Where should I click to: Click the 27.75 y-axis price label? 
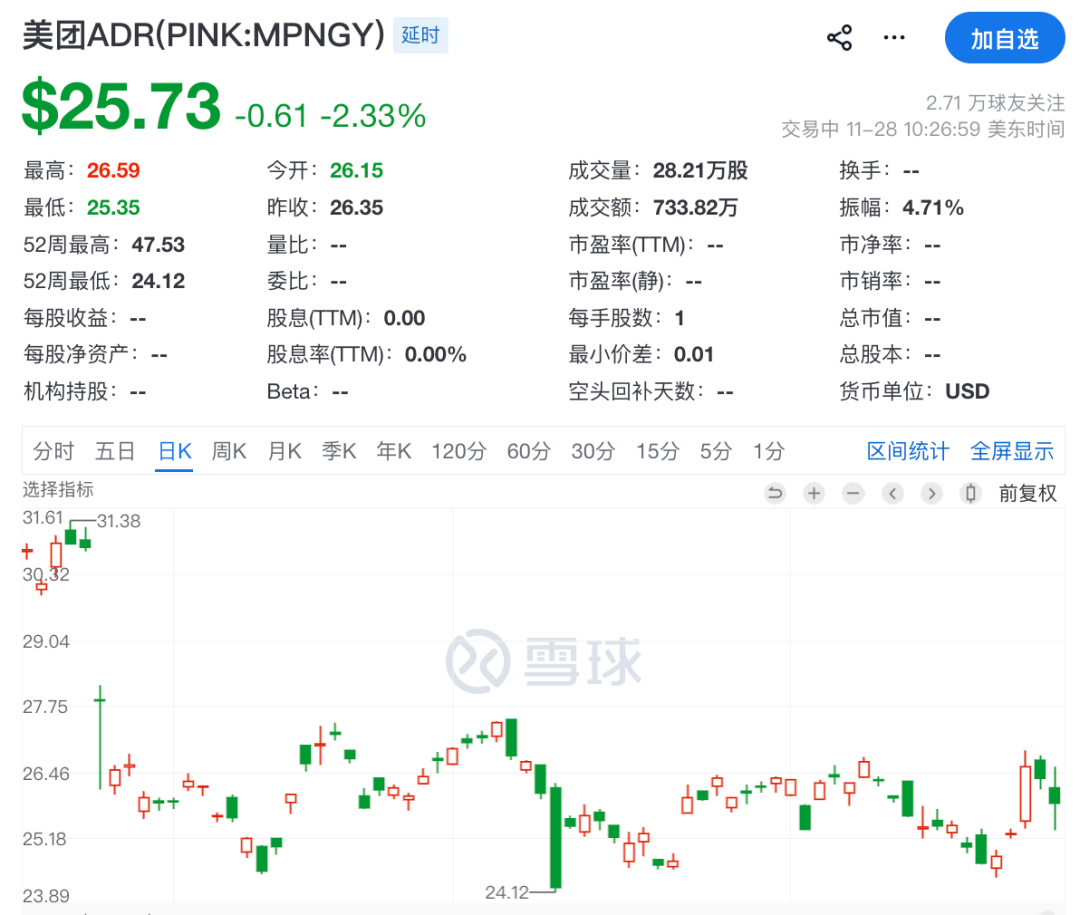[45, 706]
